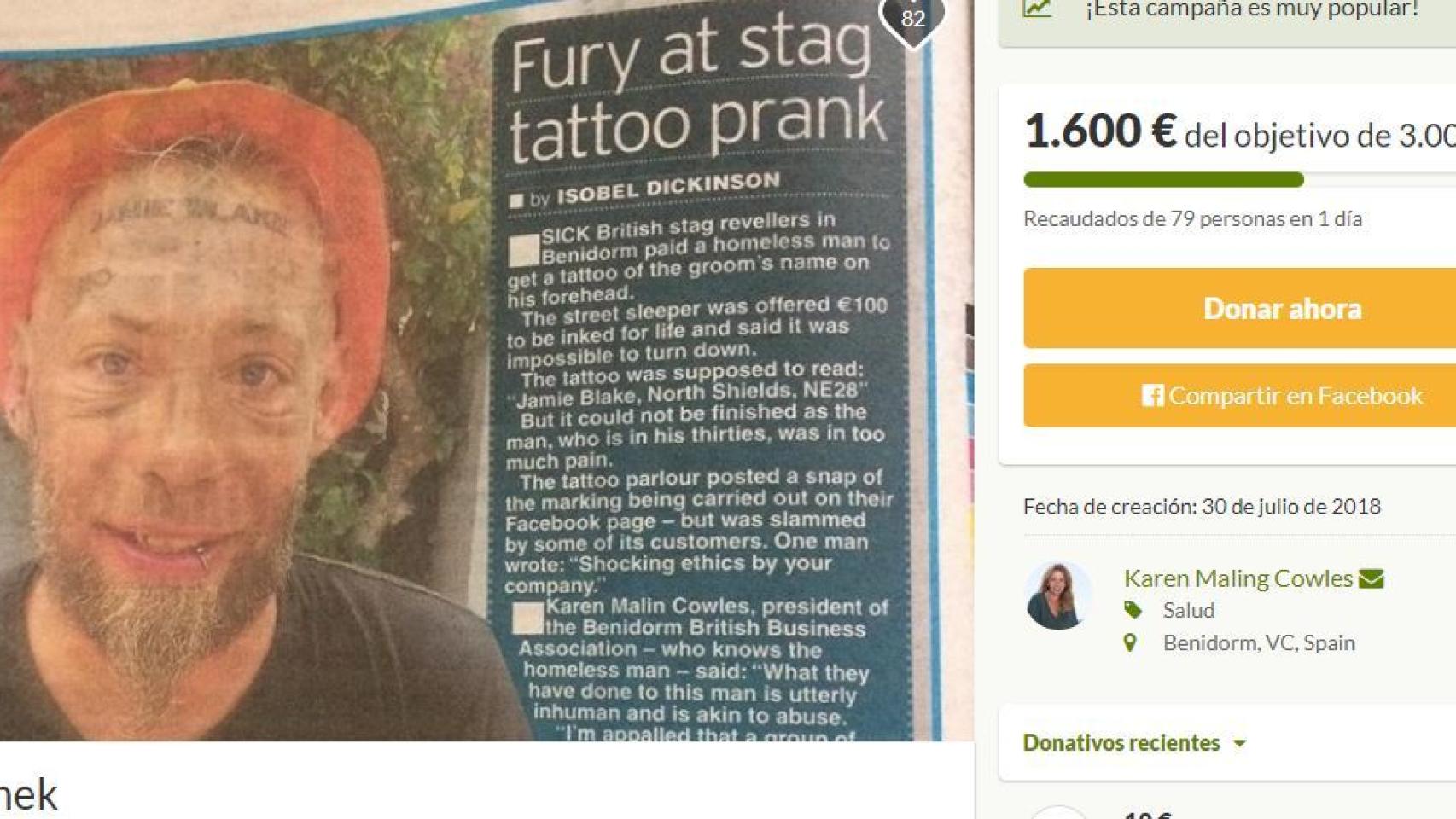The width and height of the screenshot is (1456, 819).
Task: Open the newspaper clipping campaign image
Action: (x=486, y=370)
